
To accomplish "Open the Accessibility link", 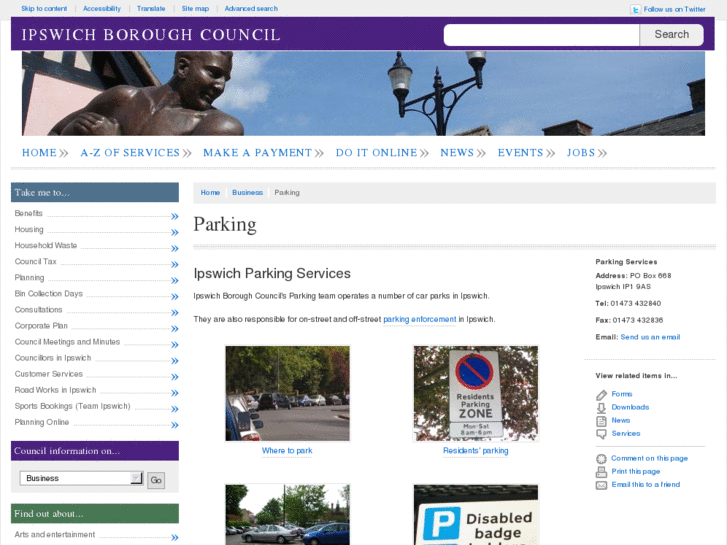I will click(x=102, y=8).
